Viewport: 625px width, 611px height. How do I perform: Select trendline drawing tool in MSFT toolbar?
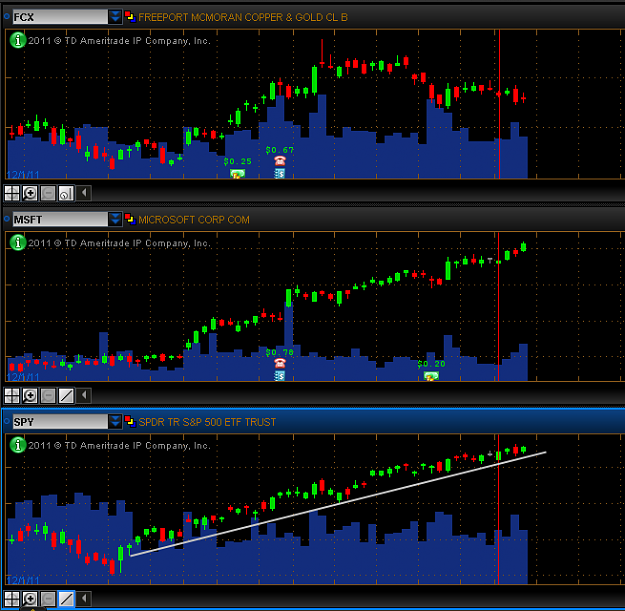(66, 396)
